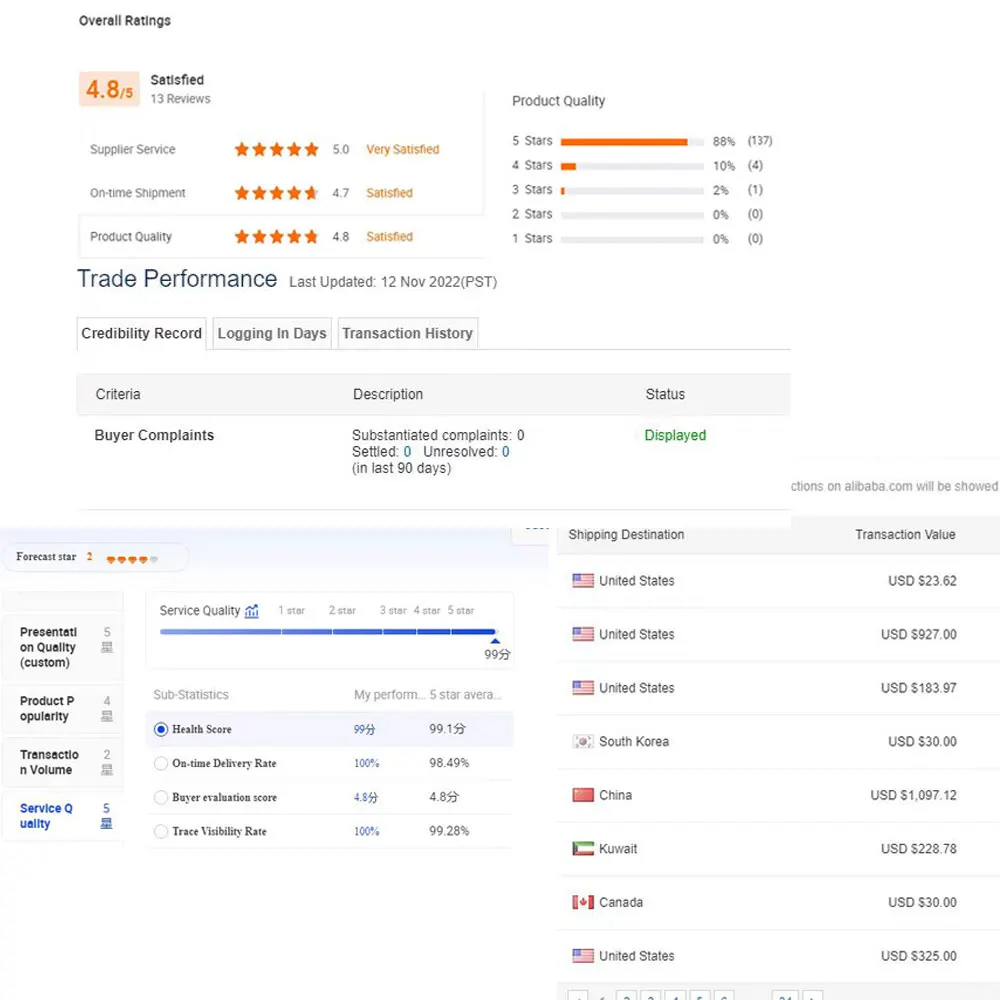Image resolution: width=1000 pixels, height=1000 pixels.
Task: Click the Service Quality chart icon
Action: click(252, 611)
